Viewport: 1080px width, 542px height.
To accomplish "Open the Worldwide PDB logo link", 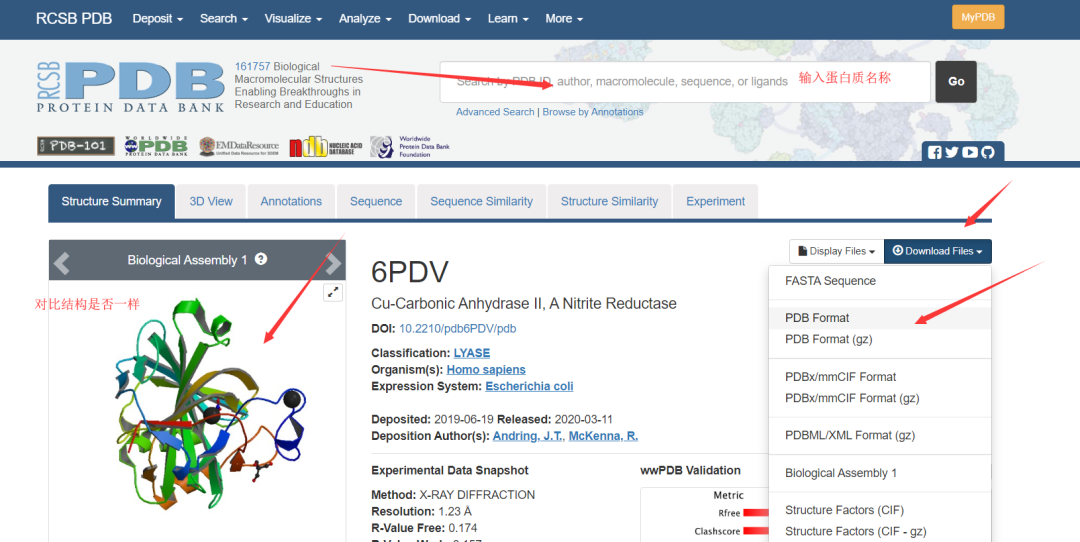I will click(156, 146).
